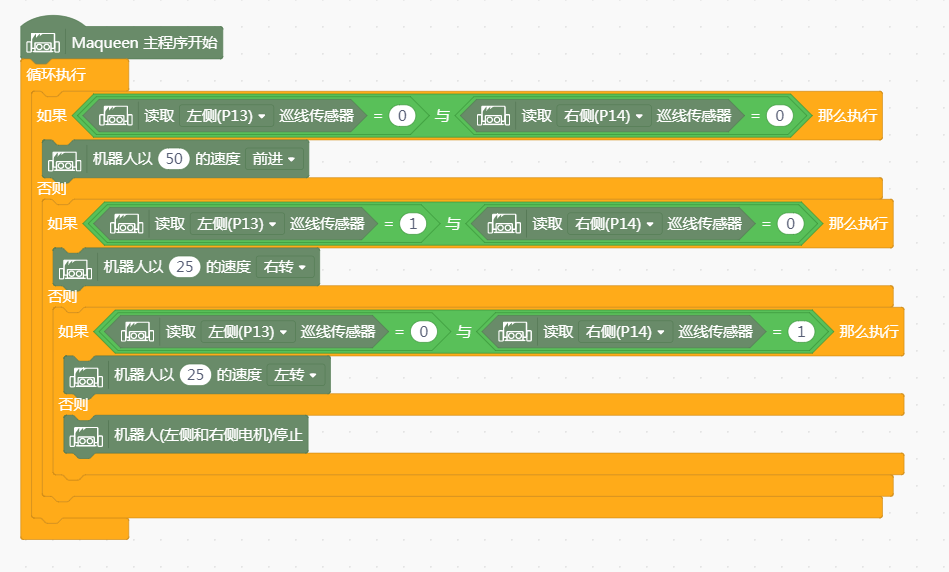
Task: Select the 机器人(左侧和右侧电机)停止 block text
Action: tap(208, 435)
